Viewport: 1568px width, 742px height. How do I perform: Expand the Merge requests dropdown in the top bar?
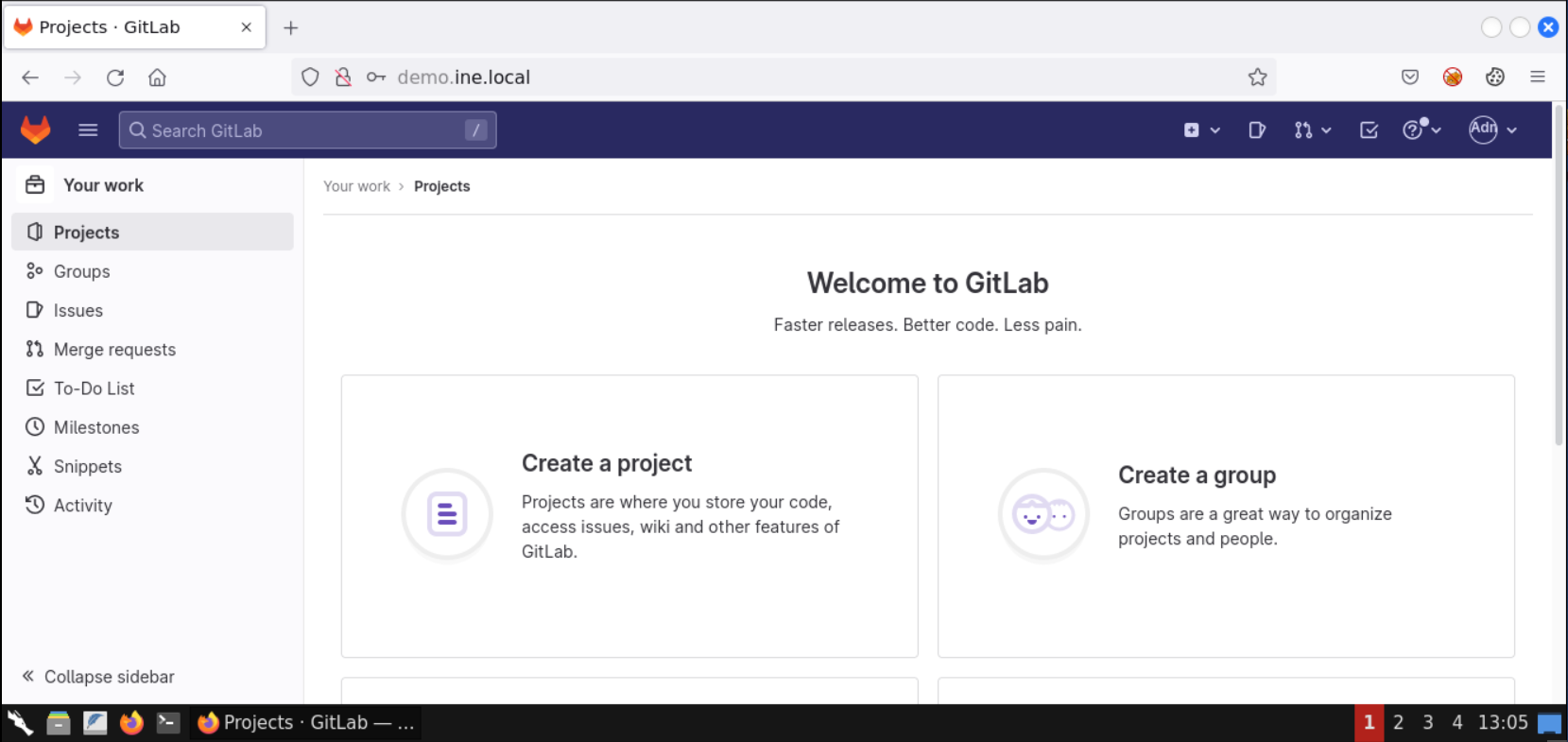pos(1313,130)
